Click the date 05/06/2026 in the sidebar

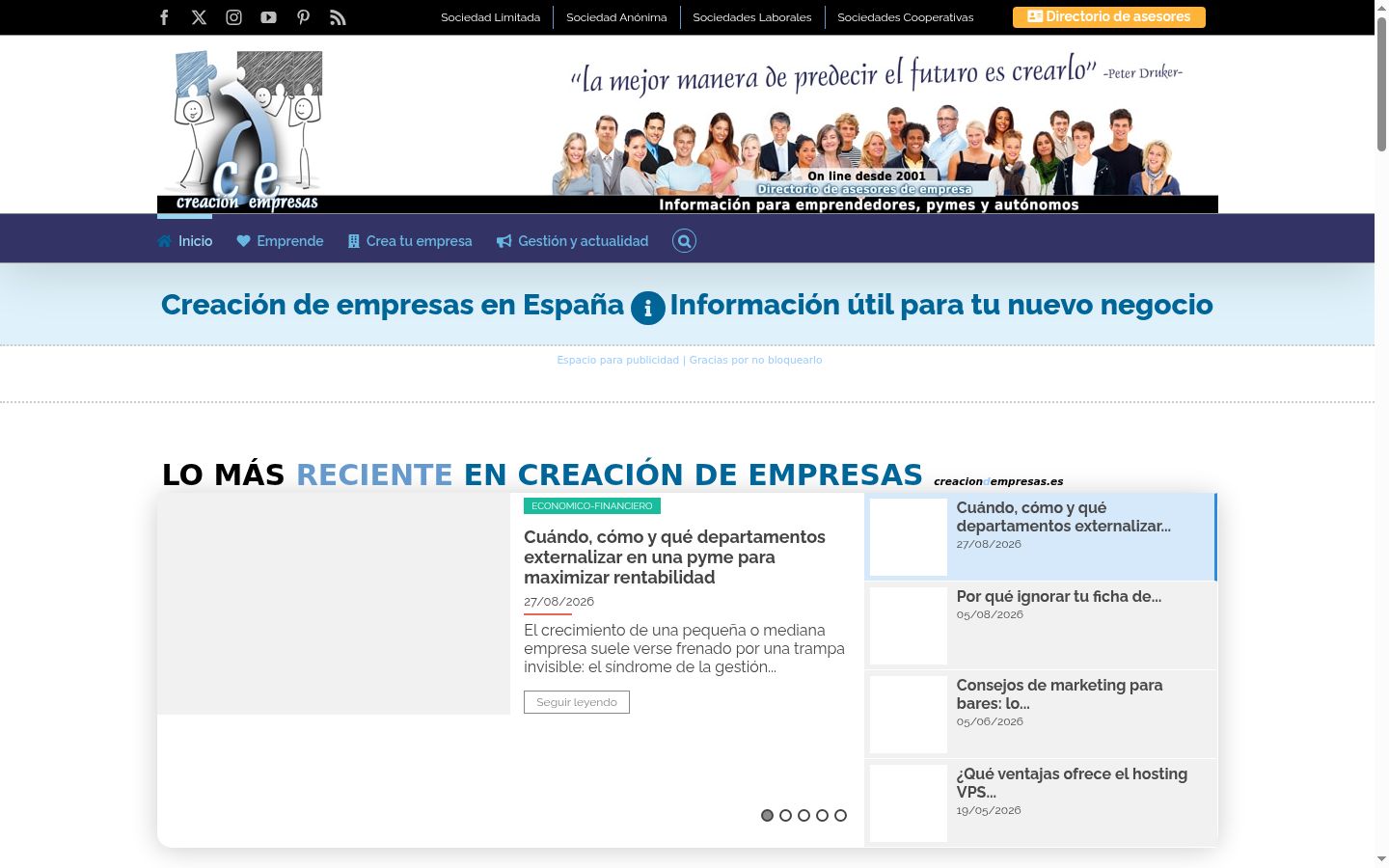point(990,721)
